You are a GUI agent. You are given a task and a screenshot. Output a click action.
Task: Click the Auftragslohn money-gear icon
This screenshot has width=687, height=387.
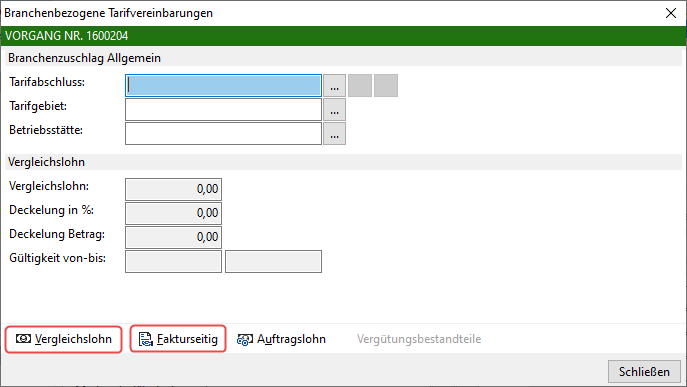245,340
